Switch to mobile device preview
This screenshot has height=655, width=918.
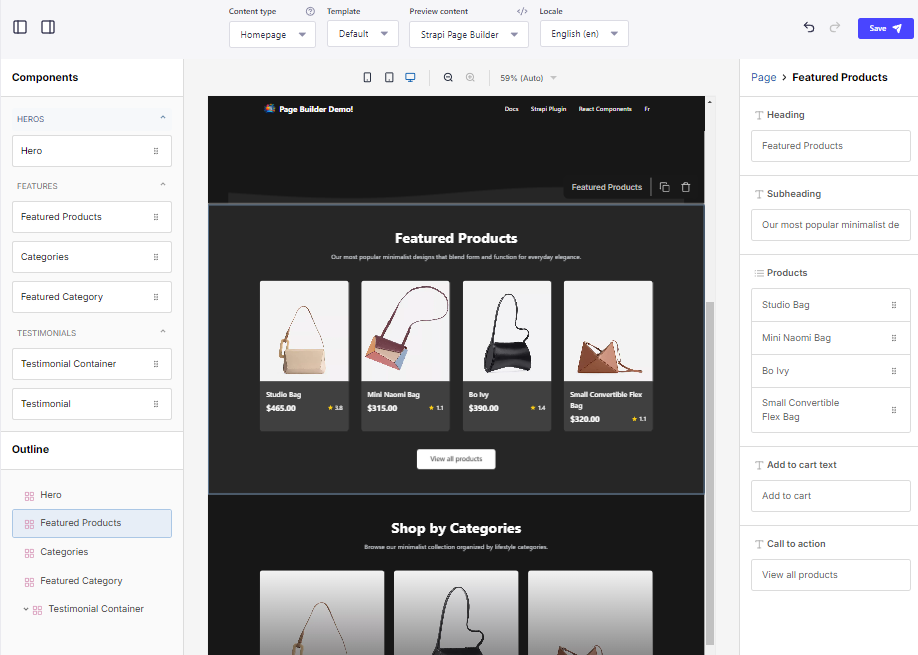[367, 77]
